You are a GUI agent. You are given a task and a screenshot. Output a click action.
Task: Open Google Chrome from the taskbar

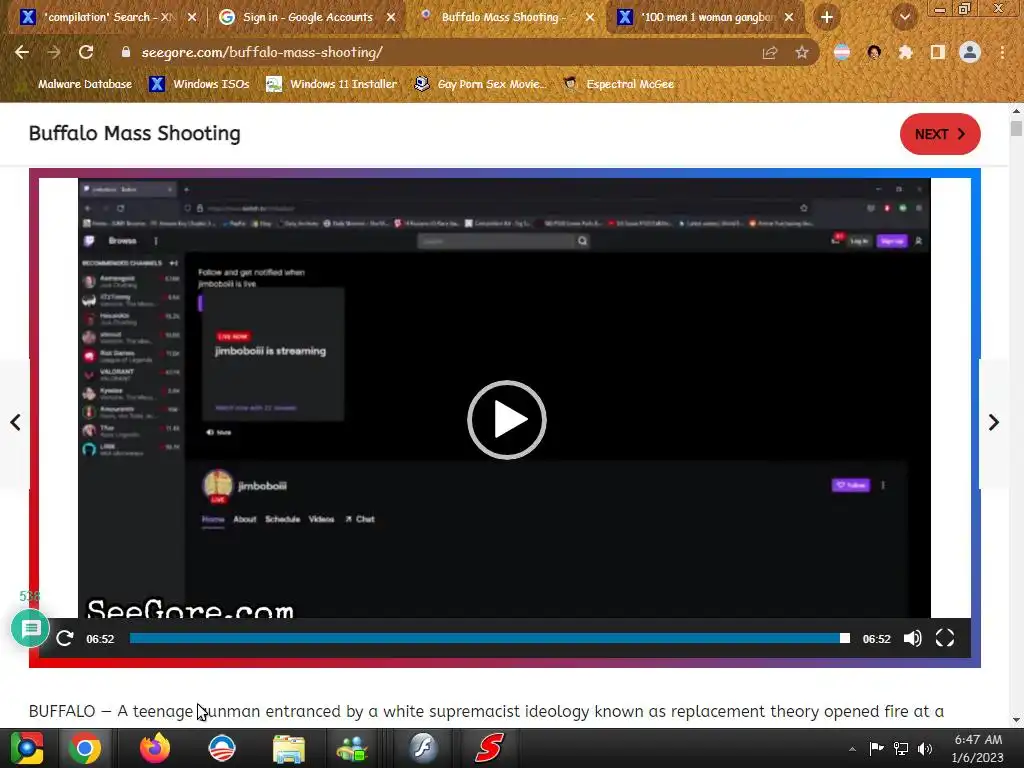(x=85, y=748)
